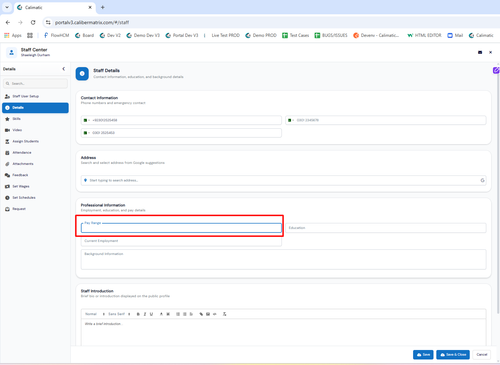
Task: Click the clear formatting icon in editor
Action: tap(225, 314)
